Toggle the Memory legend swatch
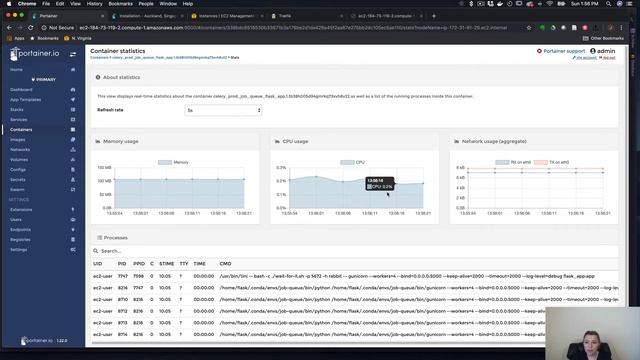 164,162
